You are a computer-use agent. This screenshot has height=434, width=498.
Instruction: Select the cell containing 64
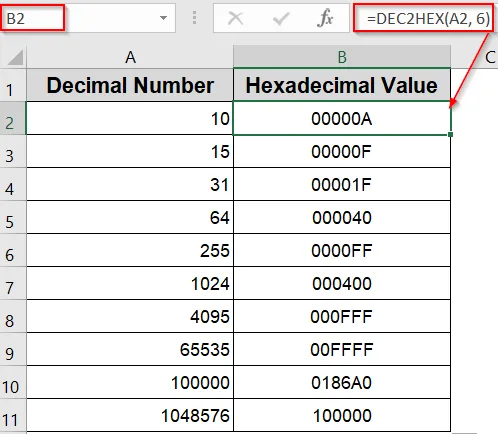click(x=130, y=217)
